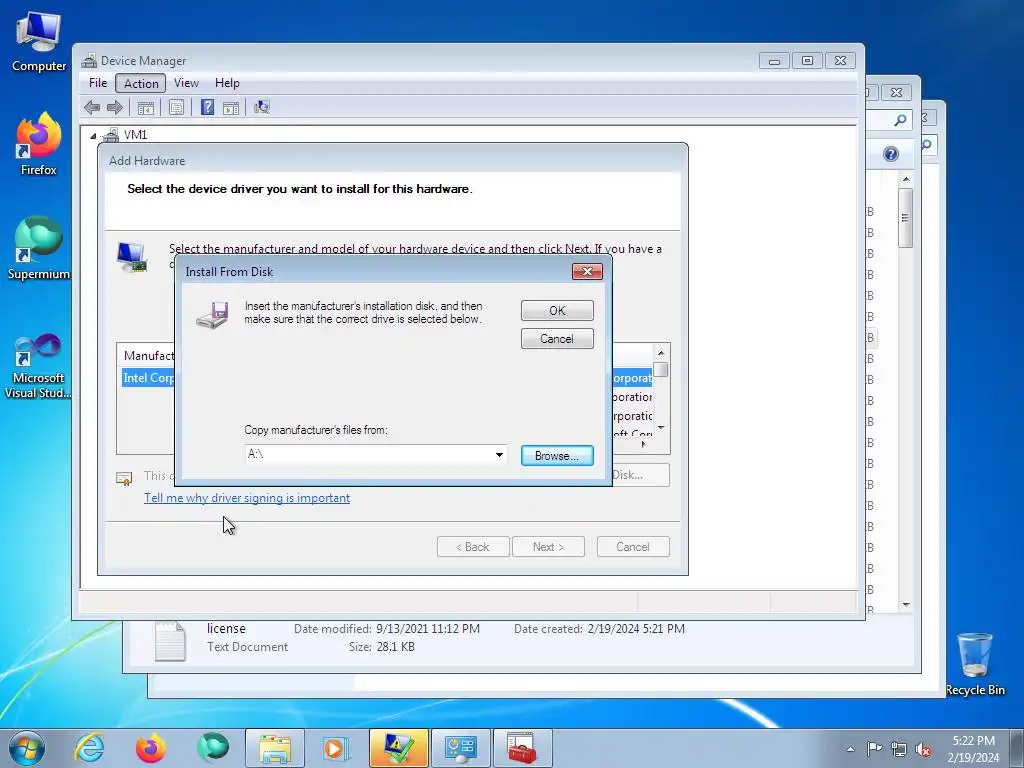
Task: Open Windows Media Player taskbar icon
Action: click(x=336, y=748)
